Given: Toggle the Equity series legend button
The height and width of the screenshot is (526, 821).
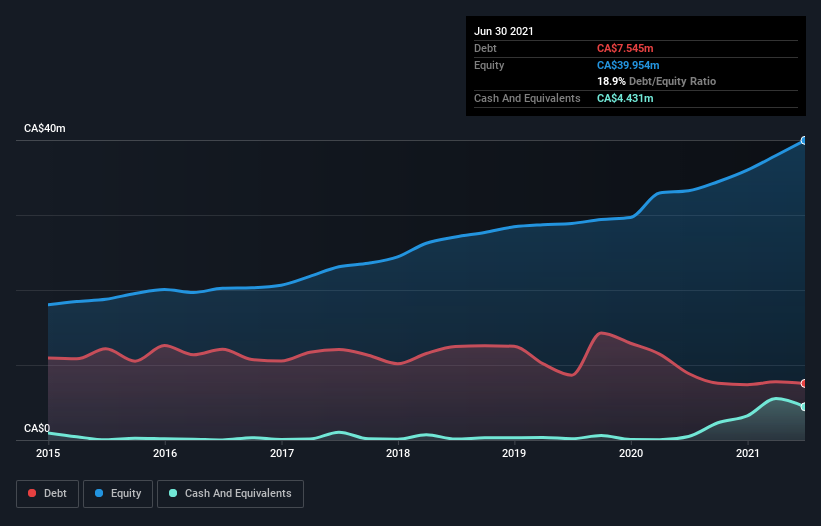Looking at the screenshot, I should 118,494.
